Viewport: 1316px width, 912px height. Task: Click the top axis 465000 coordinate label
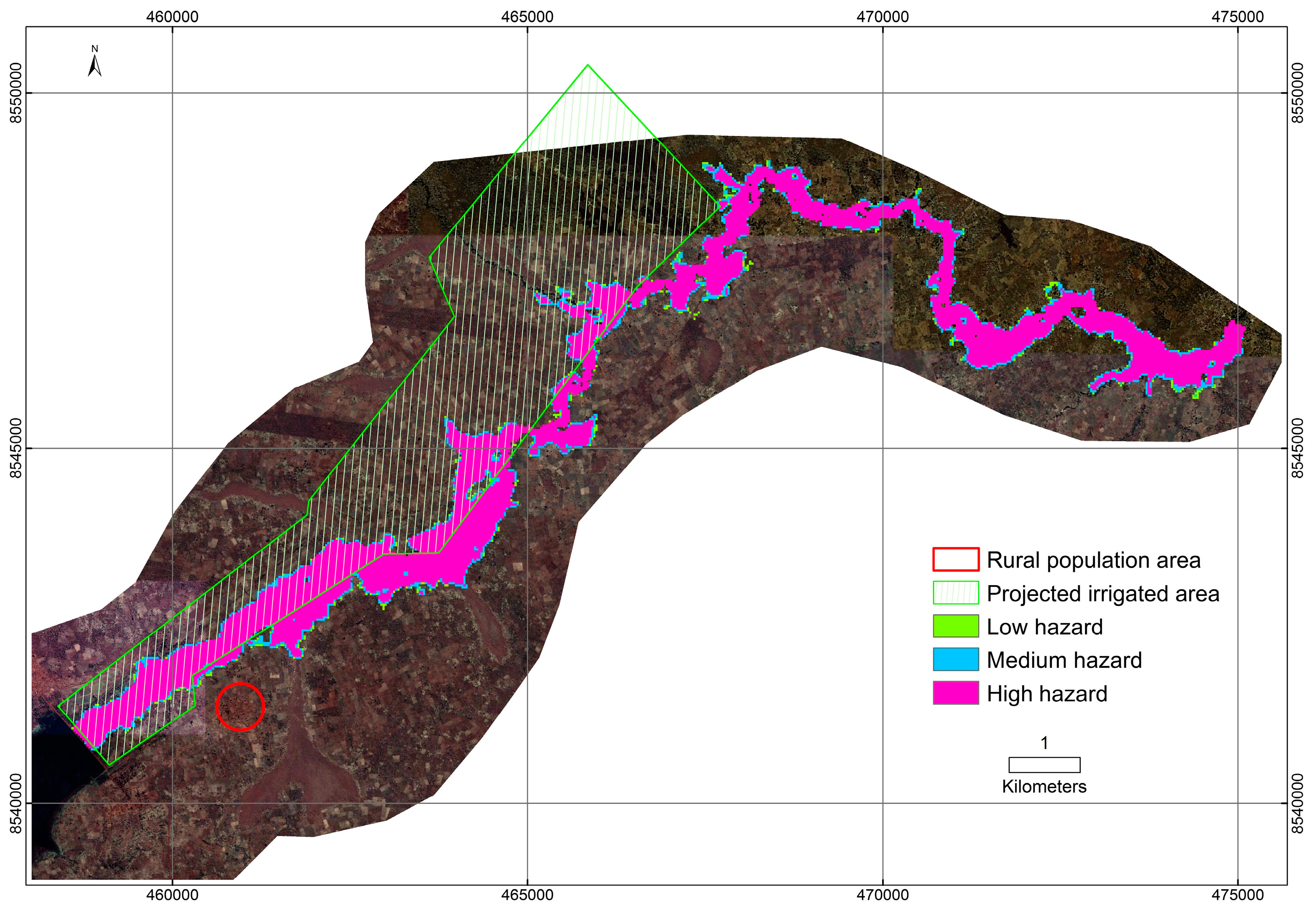pos(527,17)
